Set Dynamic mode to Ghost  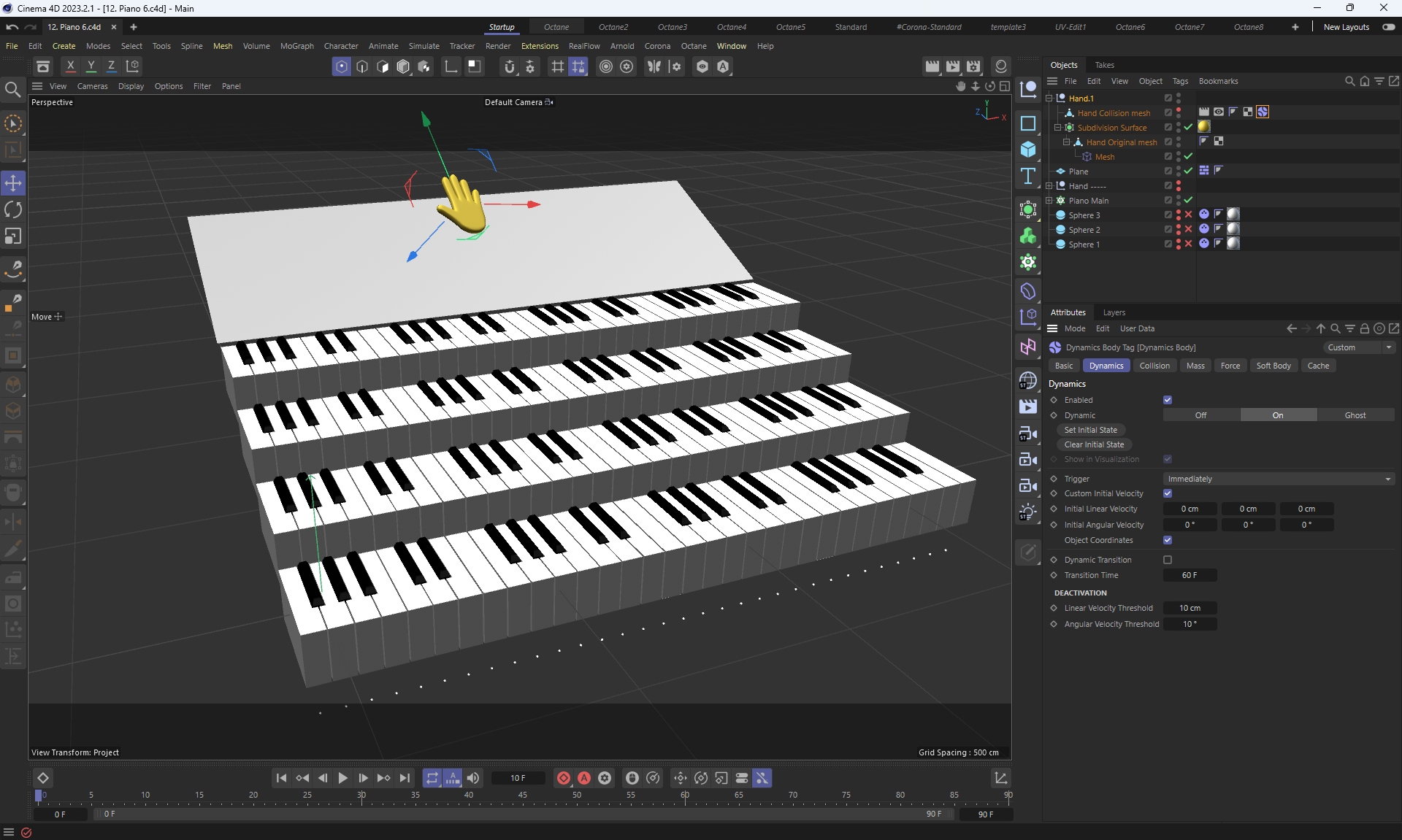tap(1355, 415)
